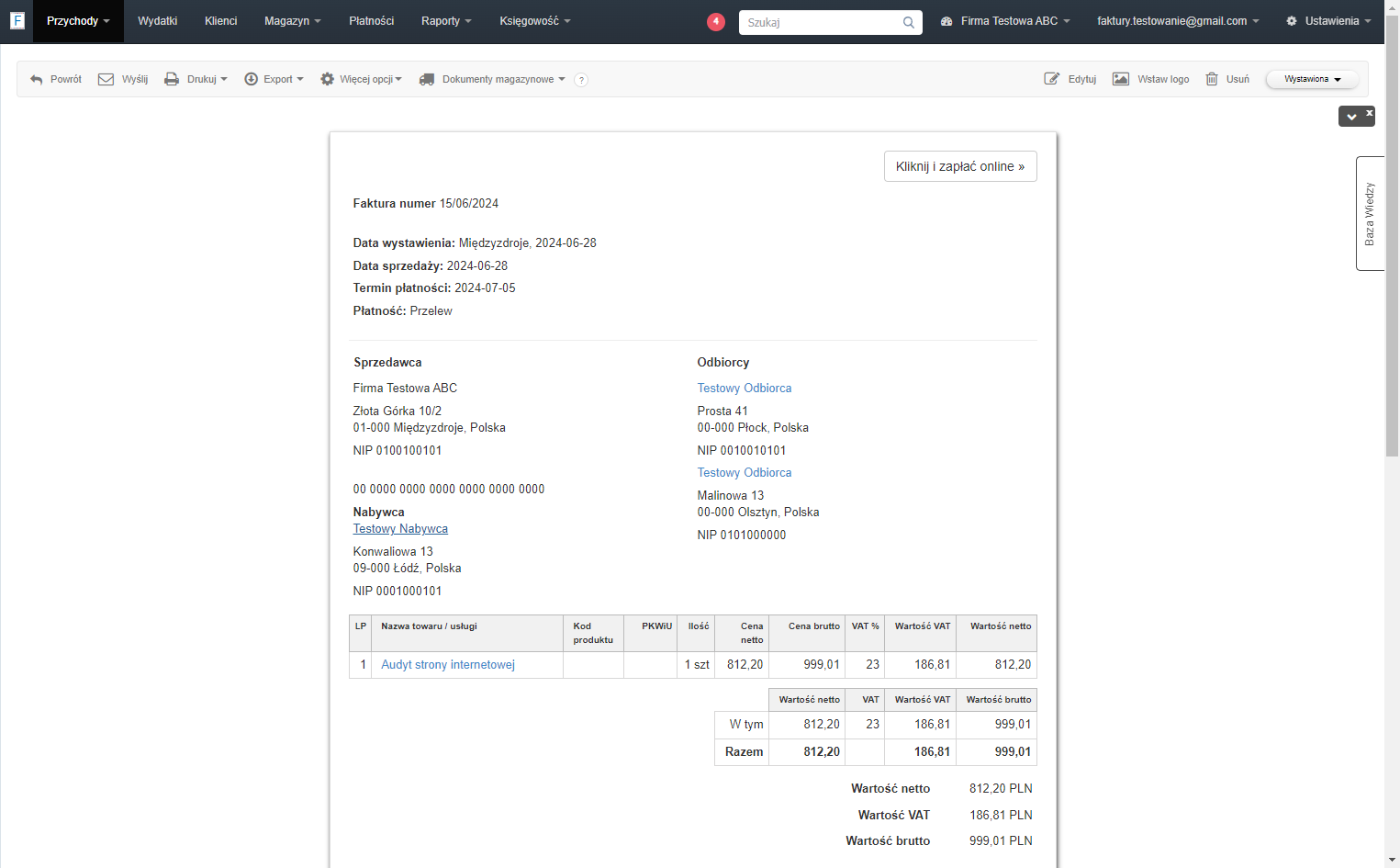Click the Export download icon
Screen dimensions: 1400x868
251,80
